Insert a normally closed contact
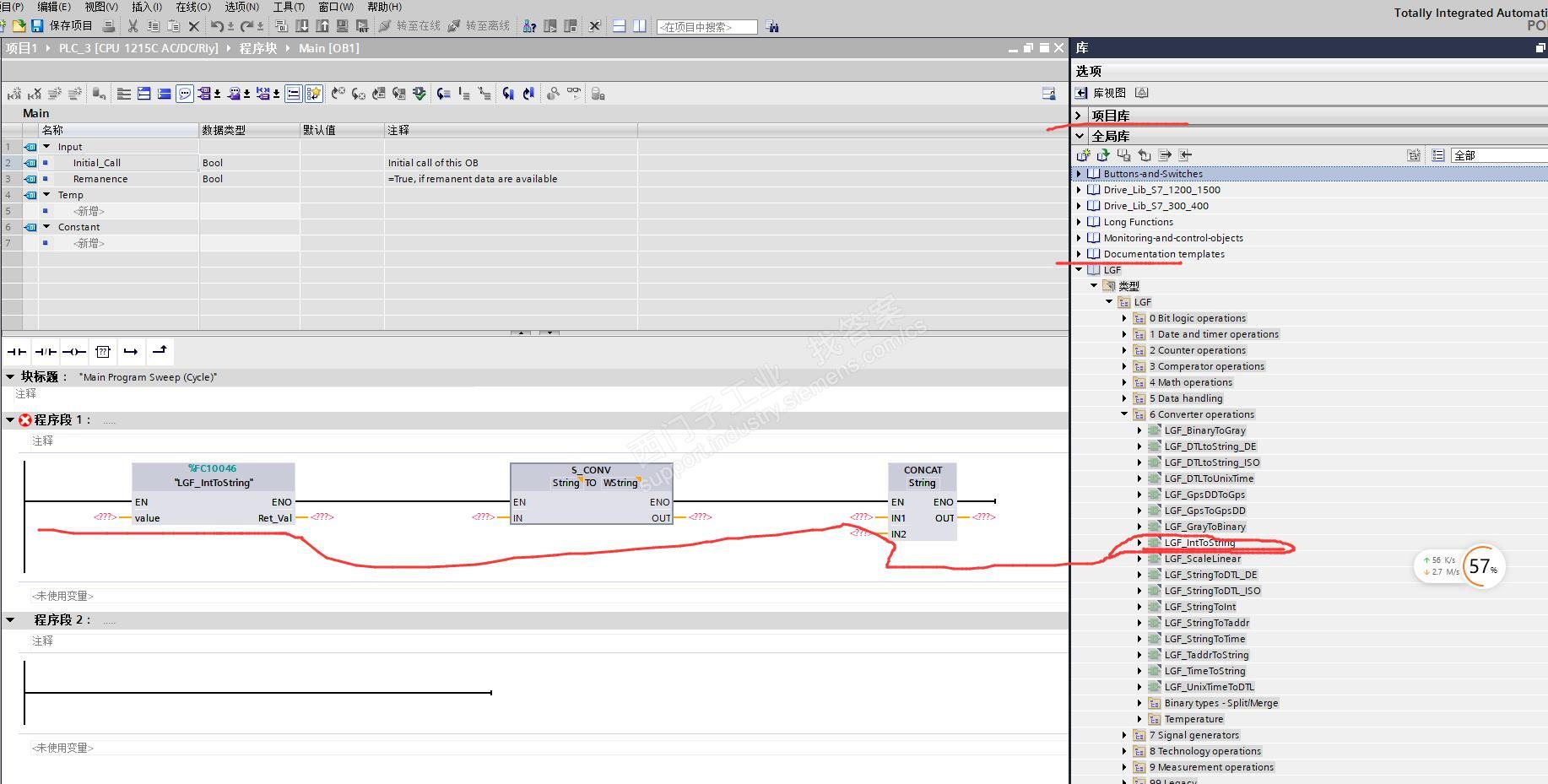Screen dimensions: 1548x784 (46, 351)
